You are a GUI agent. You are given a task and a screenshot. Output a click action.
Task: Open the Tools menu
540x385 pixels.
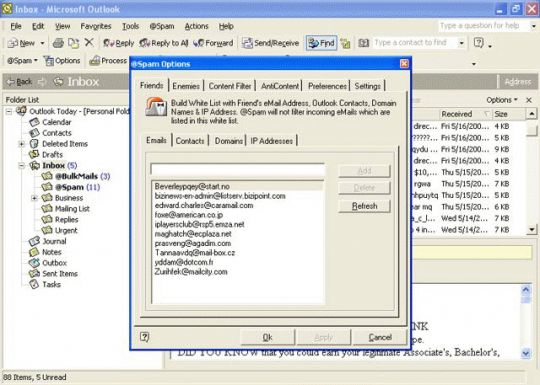click(x=131, y=26)
